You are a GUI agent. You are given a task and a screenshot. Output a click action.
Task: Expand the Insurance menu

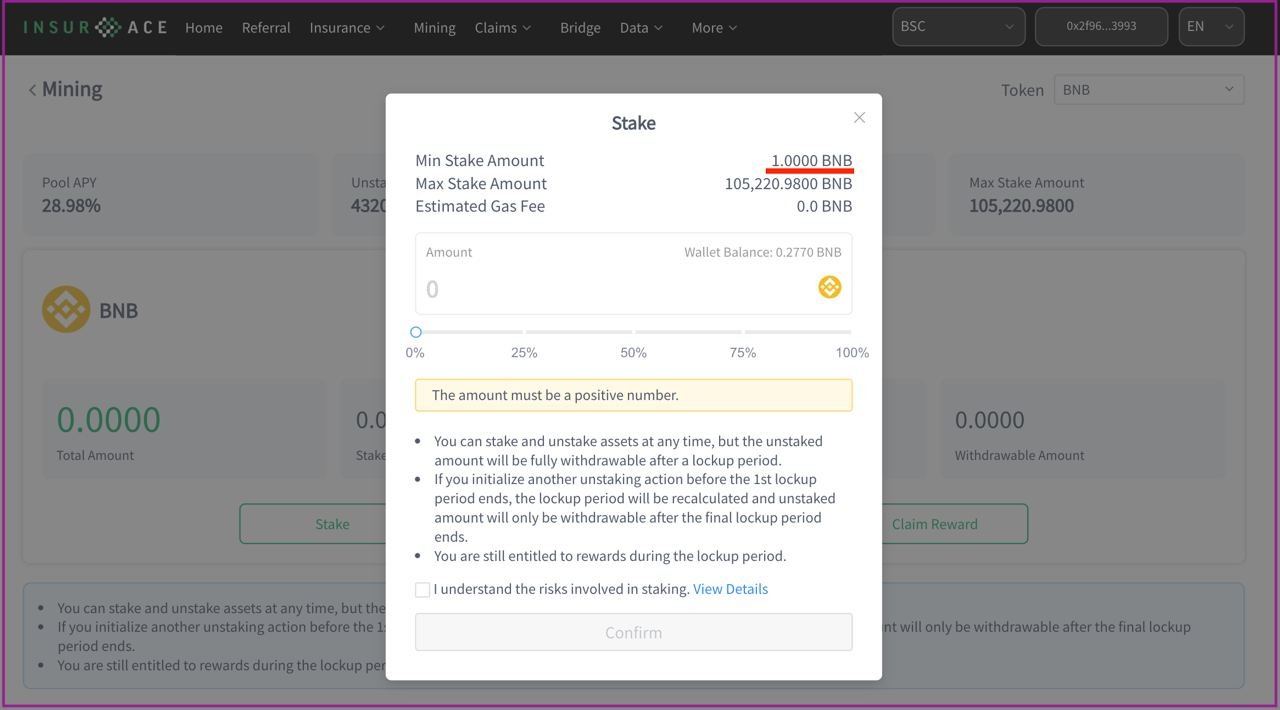click(347, 28)
